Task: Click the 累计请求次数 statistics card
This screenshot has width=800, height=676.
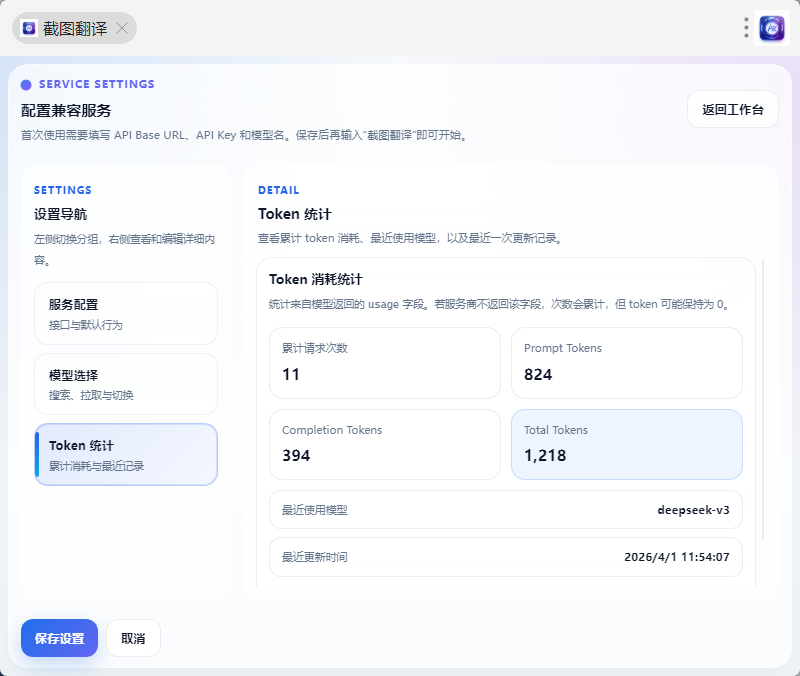Action: click(x=385, y=363)
